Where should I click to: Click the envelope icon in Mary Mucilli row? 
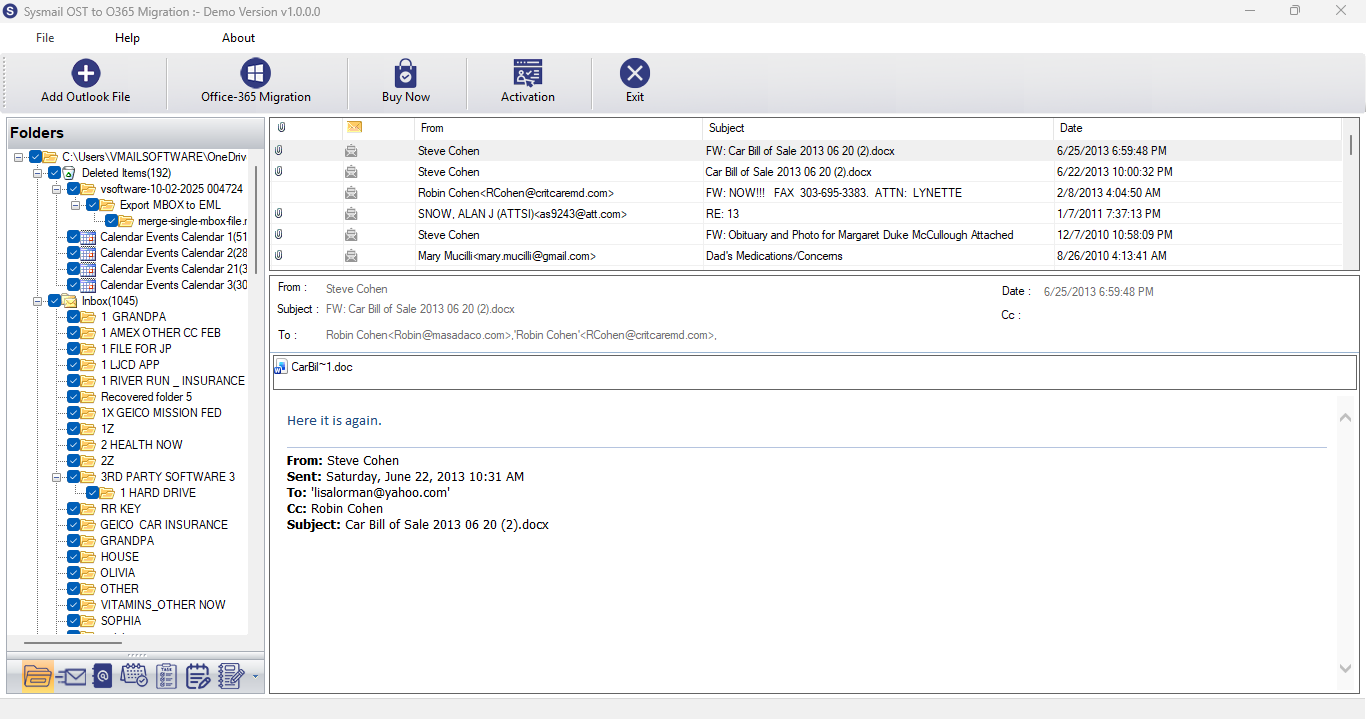[x=352, y=256]
